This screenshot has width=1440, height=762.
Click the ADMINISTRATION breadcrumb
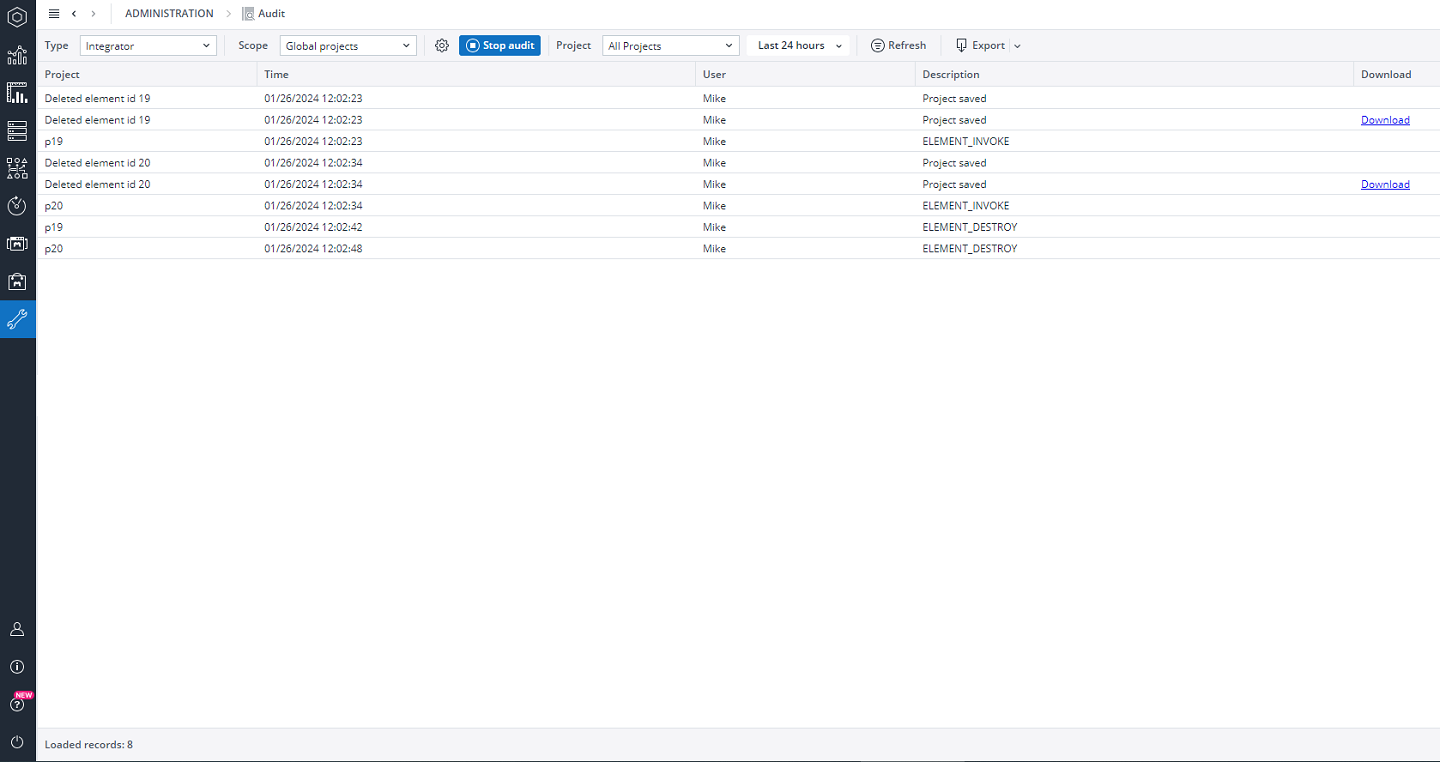[168, 13]
